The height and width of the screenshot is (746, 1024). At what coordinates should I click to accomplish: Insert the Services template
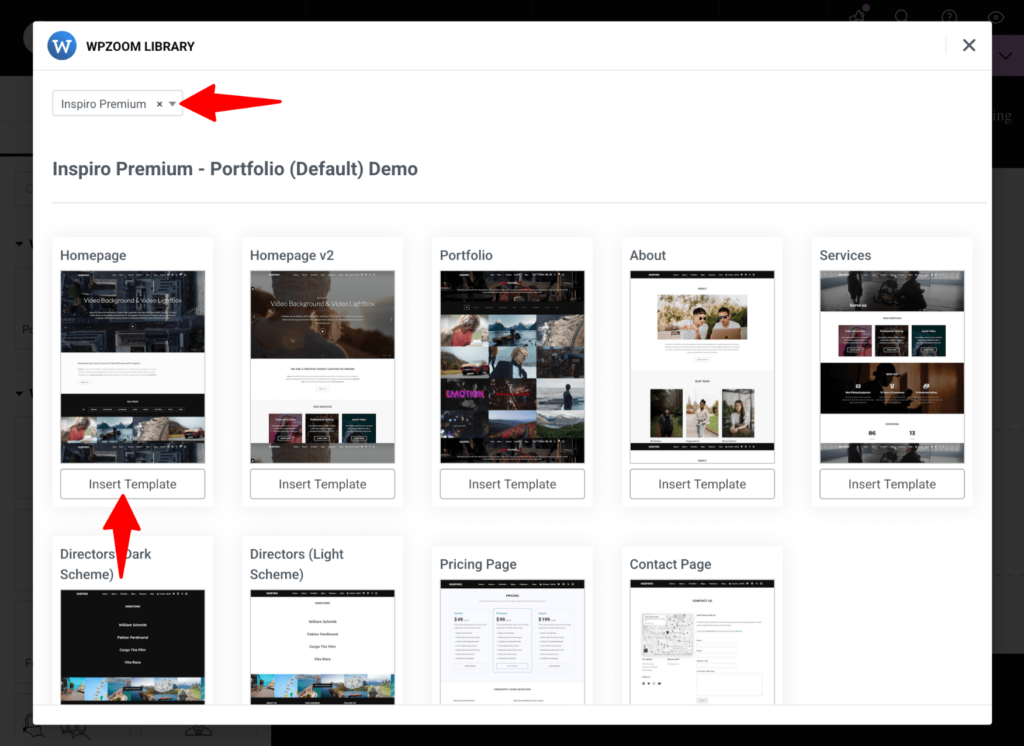[x=892, y=484]
